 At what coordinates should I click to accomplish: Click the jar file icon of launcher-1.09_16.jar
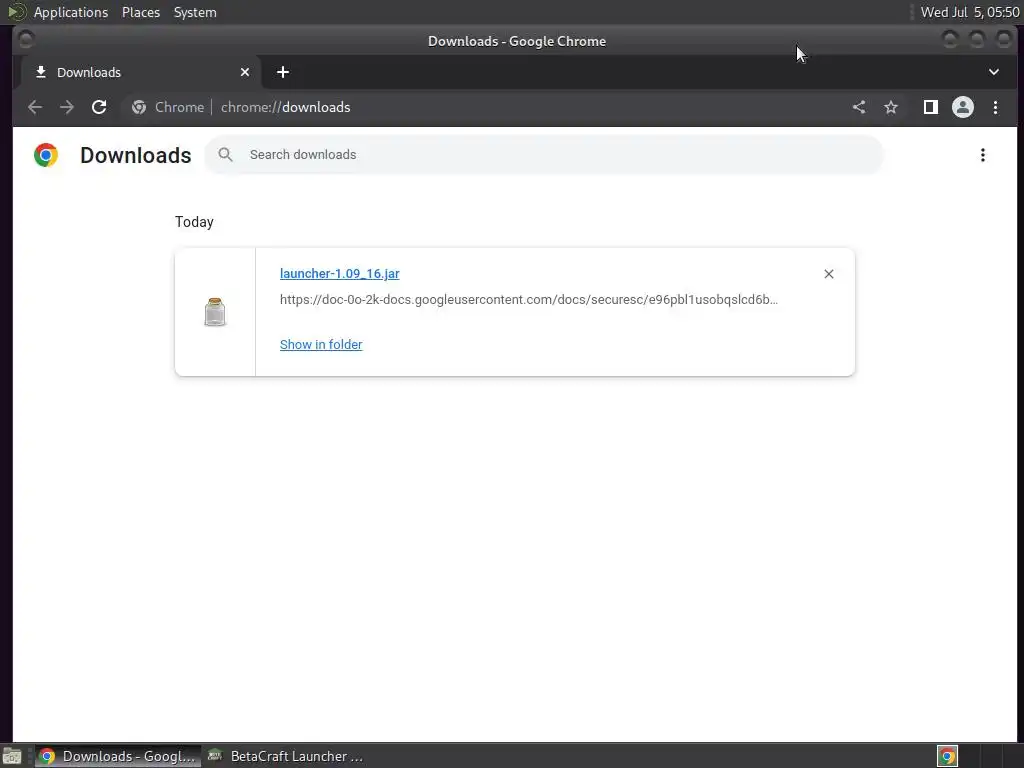[x=215, y=312]
